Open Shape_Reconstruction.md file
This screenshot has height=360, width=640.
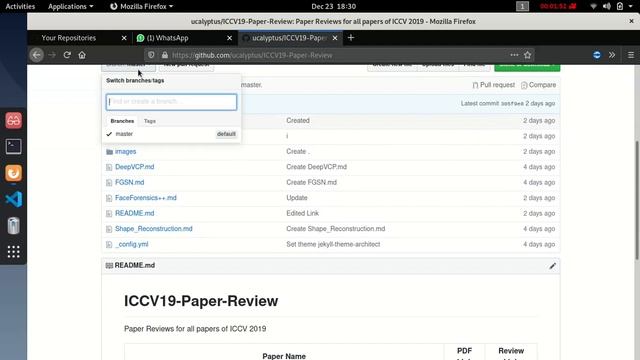tap(153, 229)
